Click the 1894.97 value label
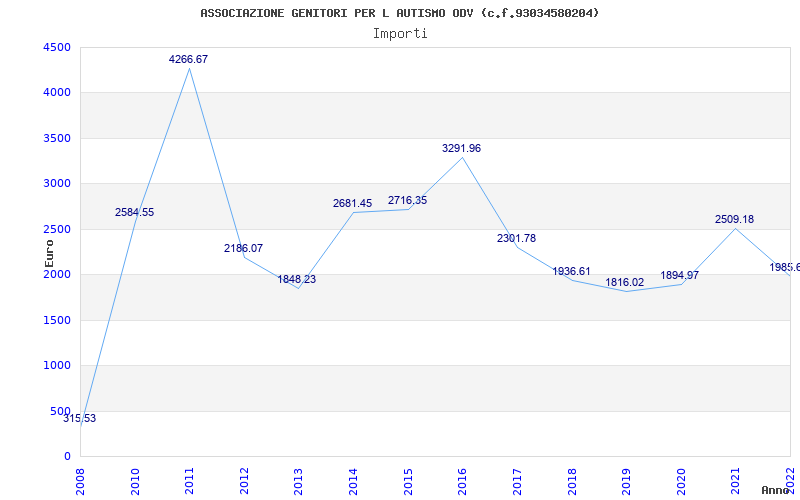The height and width of the screenshot is (500, 800). click(x=680, y=275)
